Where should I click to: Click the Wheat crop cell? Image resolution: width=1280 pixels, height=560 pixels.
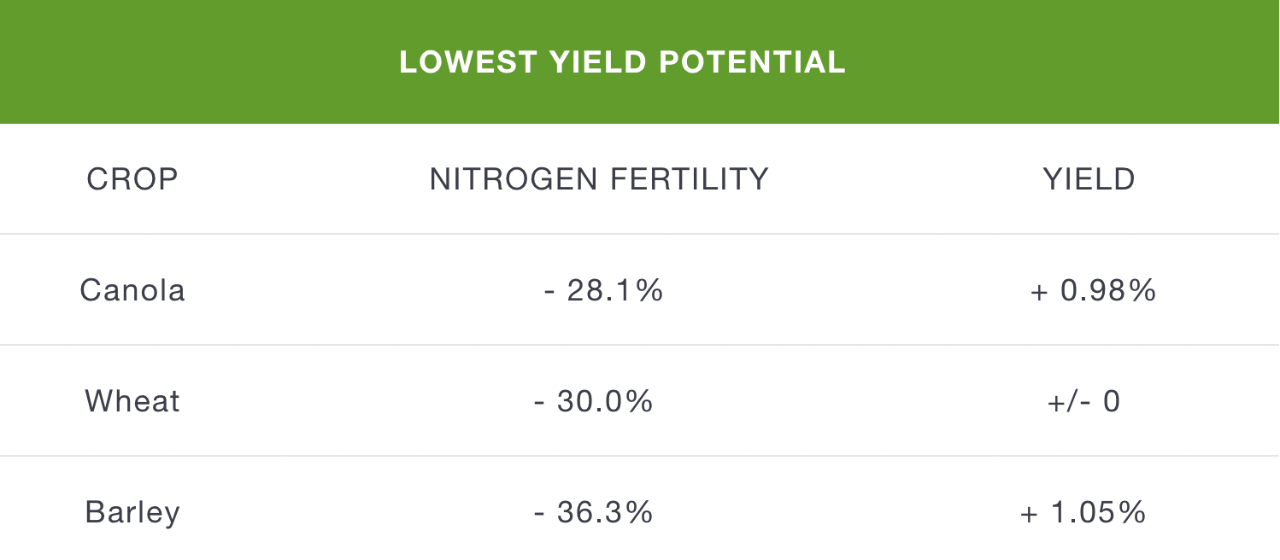coord(133,401)
